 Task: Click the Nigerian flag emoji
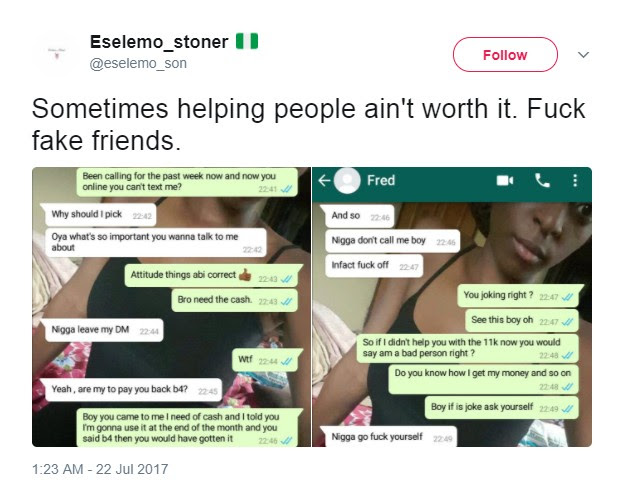247,41
